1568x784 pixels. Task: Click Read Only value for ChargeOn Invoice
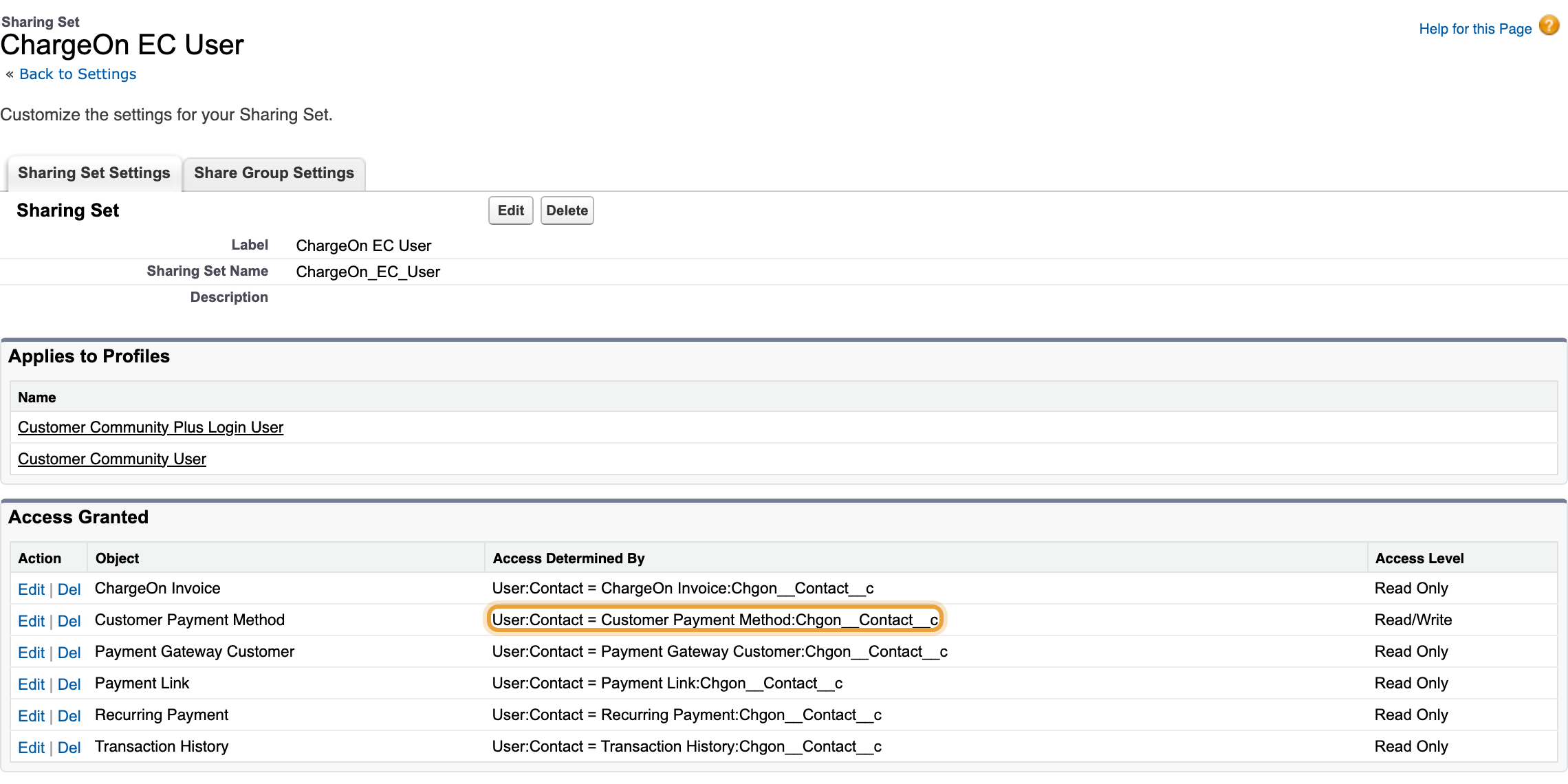coord(1411,589)
